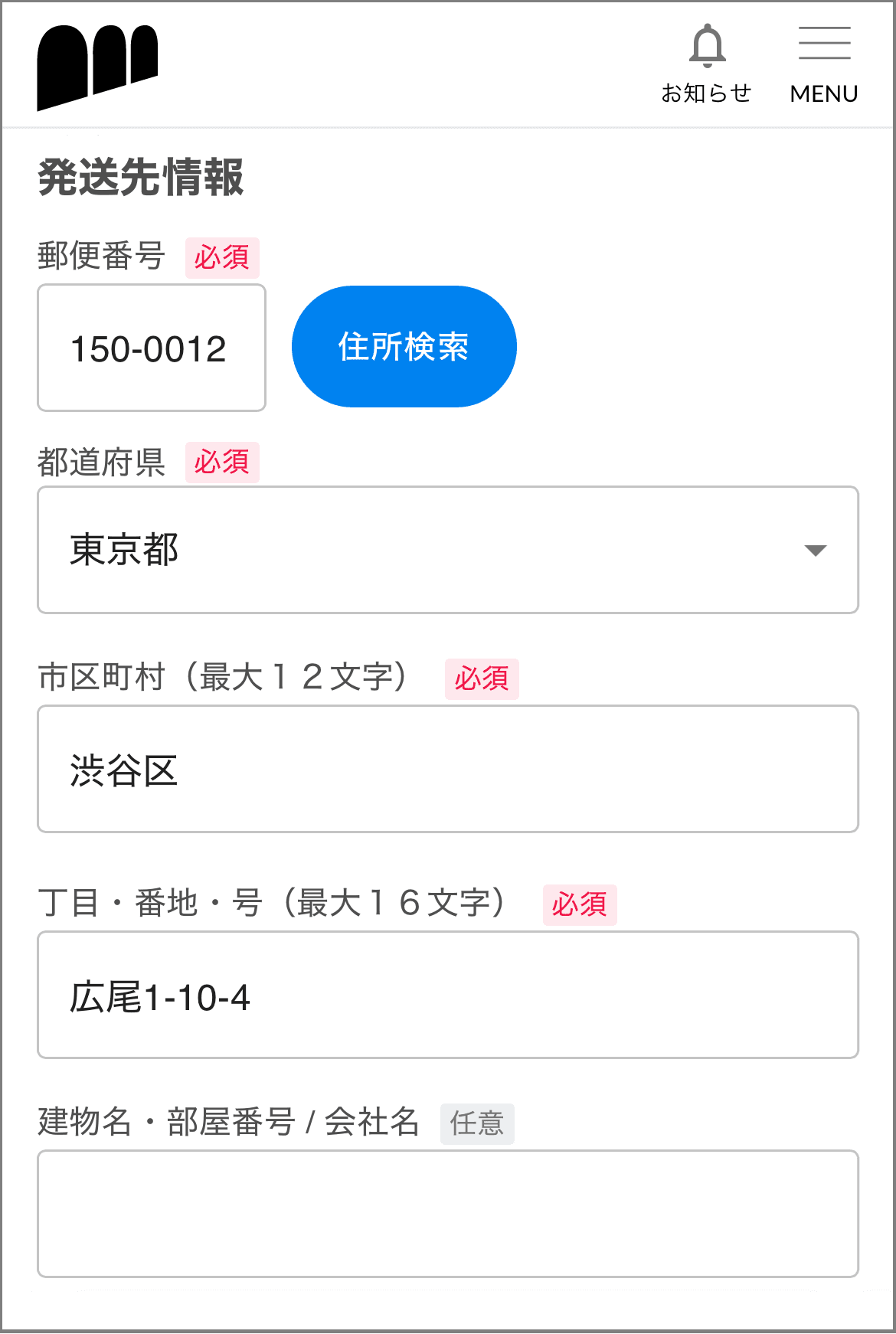Image resolution: width=896 pixels, height=1334 pixels.
Task: Focus the postal code field showing 150-0012
Action: tap(152, 348)
